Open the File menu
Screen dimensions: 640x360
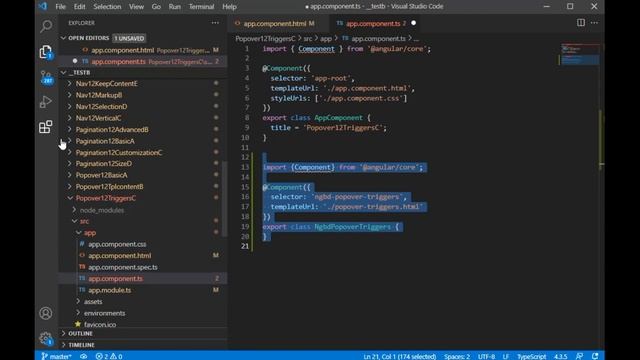click(60, 7)
